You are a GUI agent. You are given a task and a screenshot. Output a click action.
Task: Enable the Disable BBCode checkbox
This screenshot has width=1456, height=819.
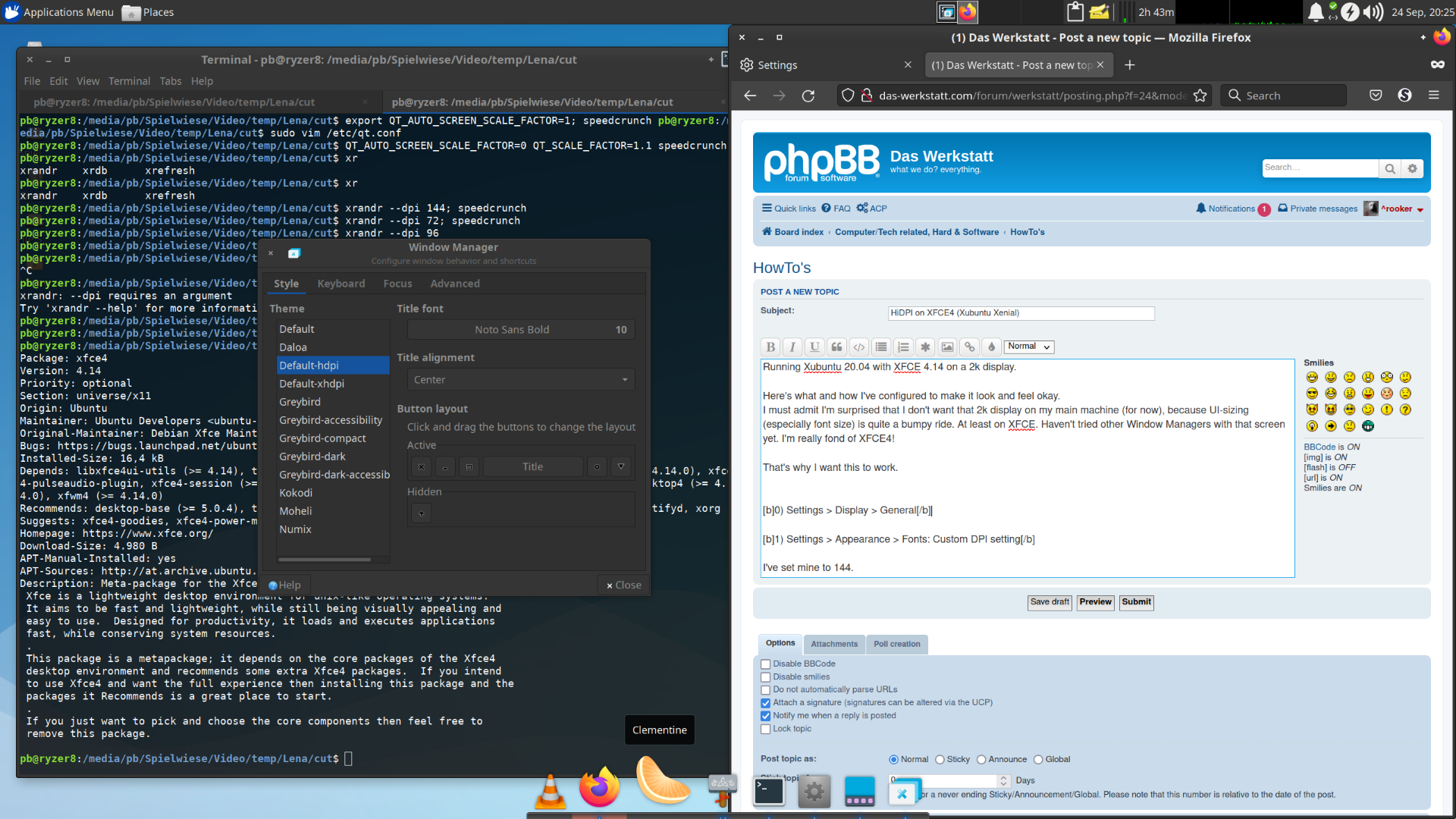point(765,664)
